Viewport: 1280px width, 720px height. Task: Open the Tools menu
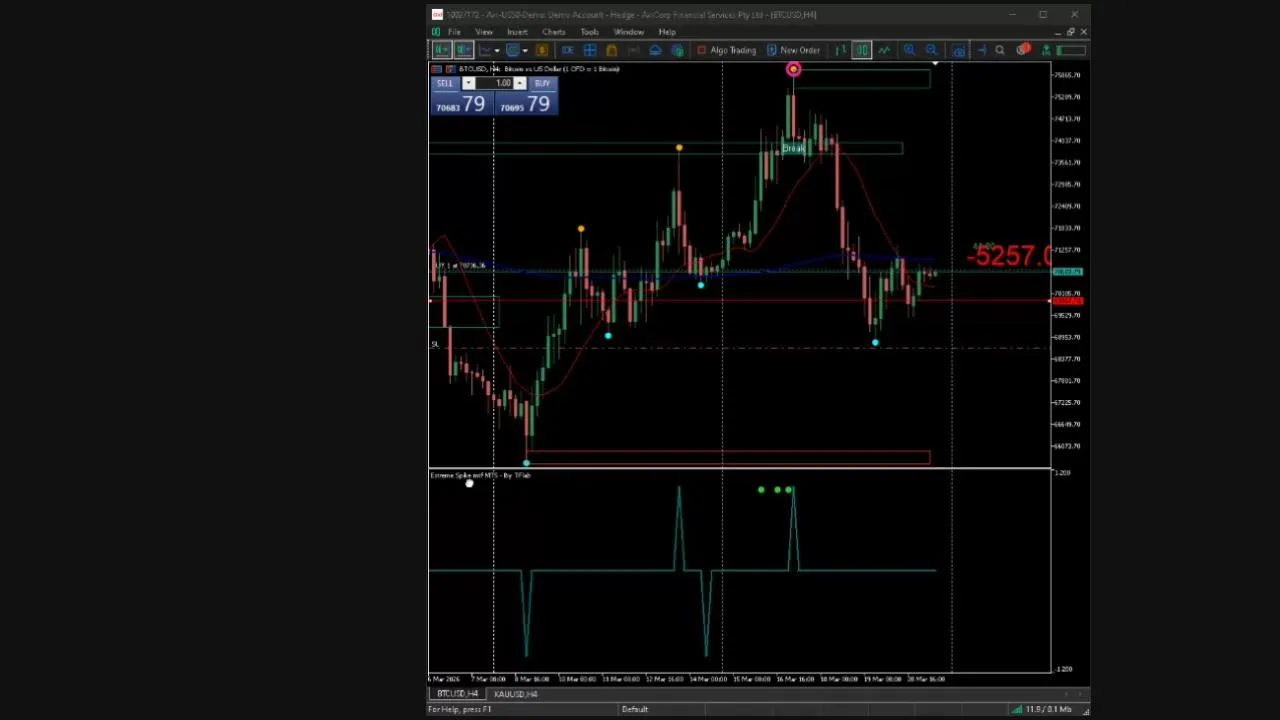click(589, 32)
